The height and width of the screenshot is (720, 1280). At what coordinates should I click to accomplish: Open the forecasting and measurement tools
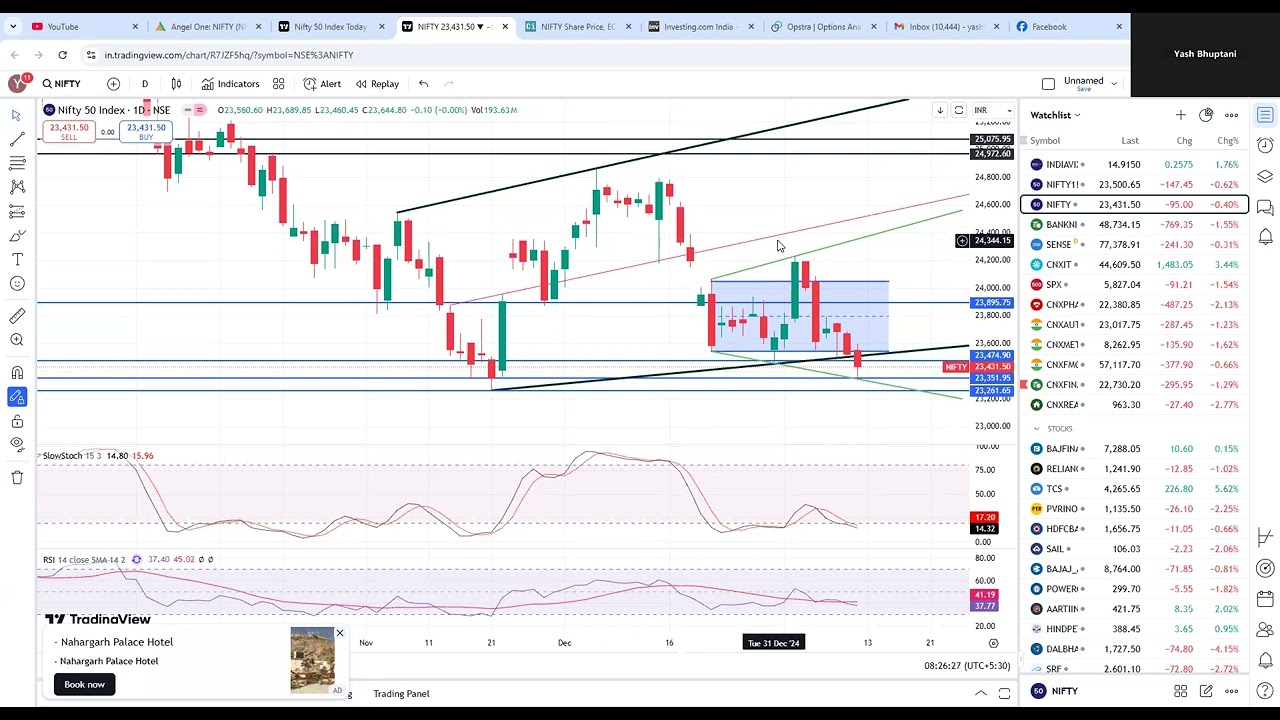tap(17, 211)
